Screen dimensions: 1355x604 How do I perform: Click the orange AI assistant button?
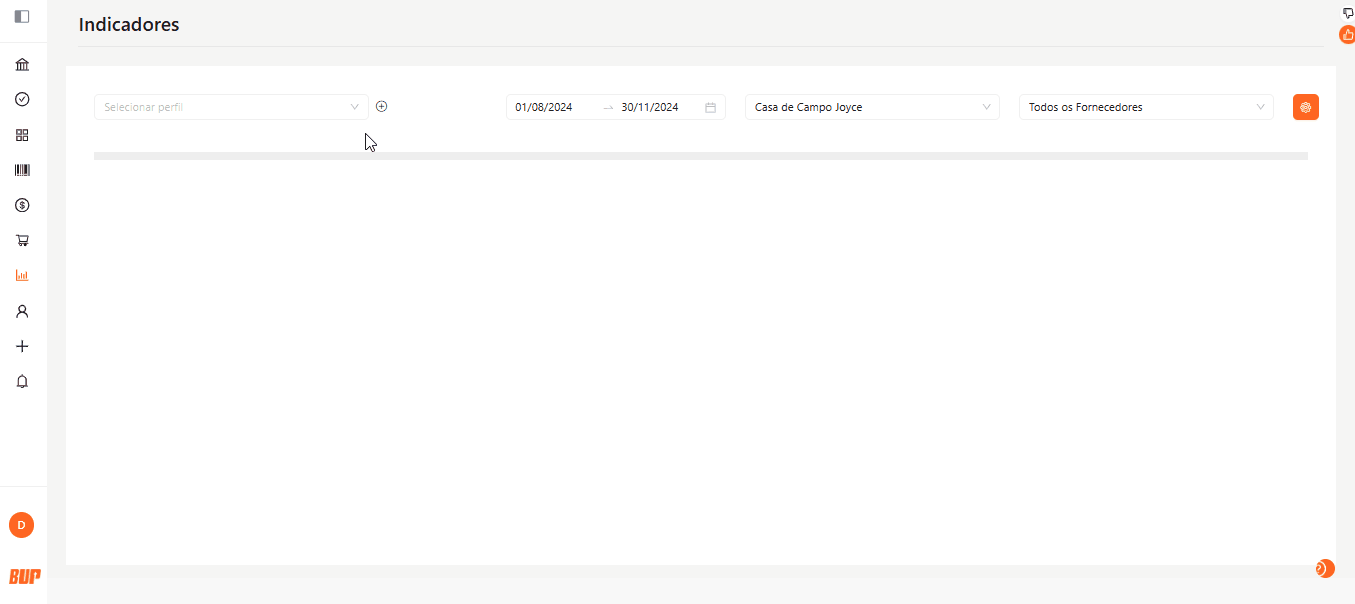pos(1305,107)
